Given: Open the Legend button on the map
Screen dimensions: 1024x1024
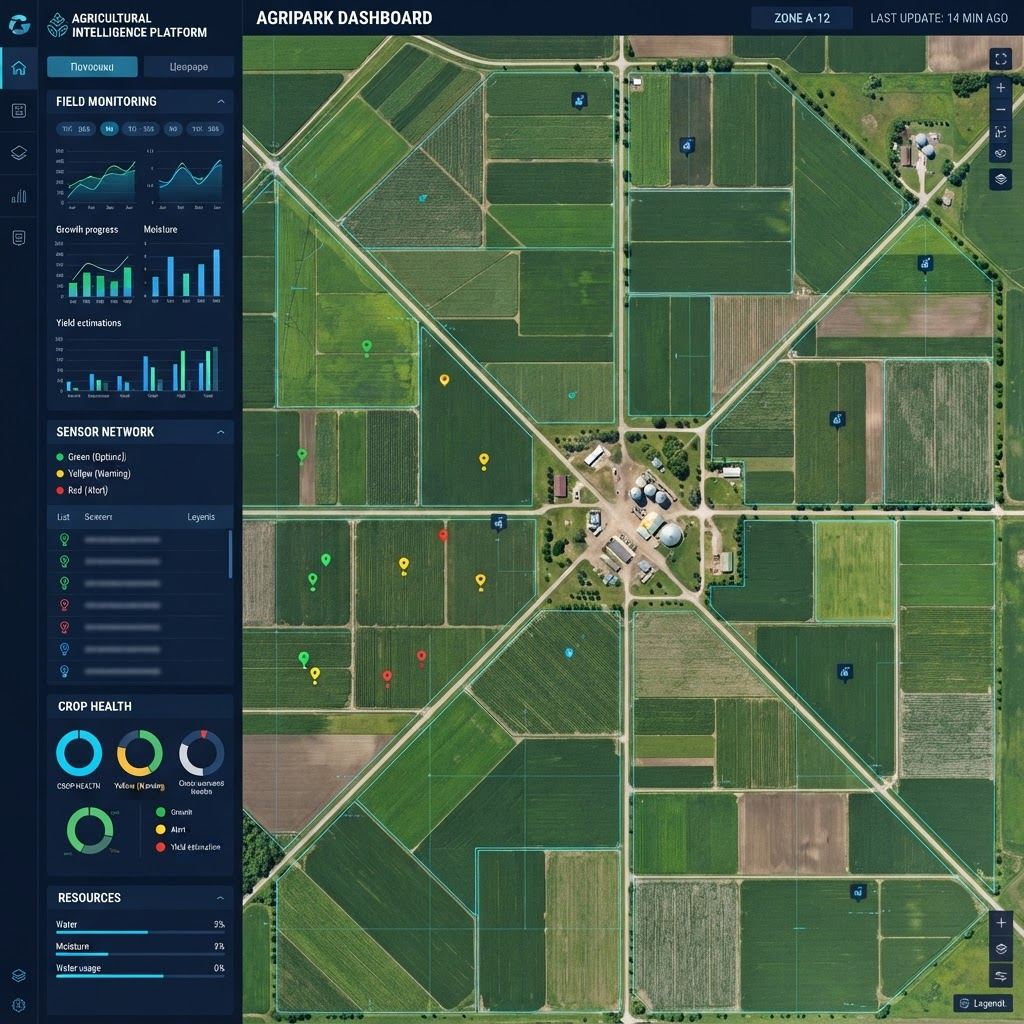Looking at the screenshot, I should (x=982, y=1004).
